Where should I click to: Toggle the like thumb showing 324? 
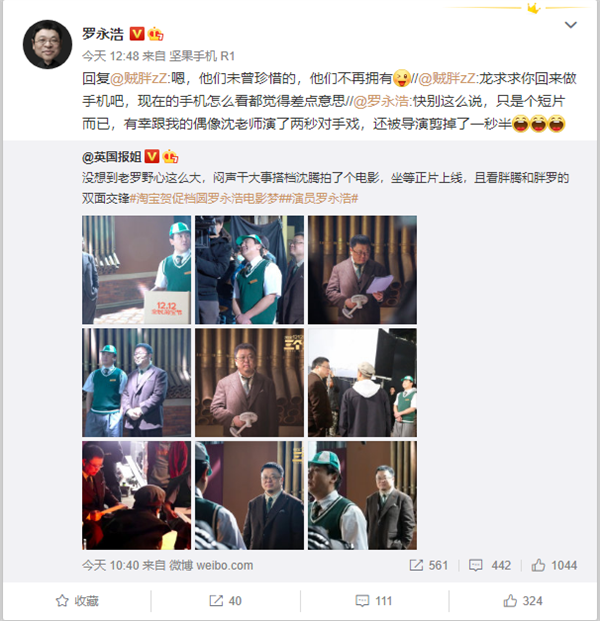[523, 601]
